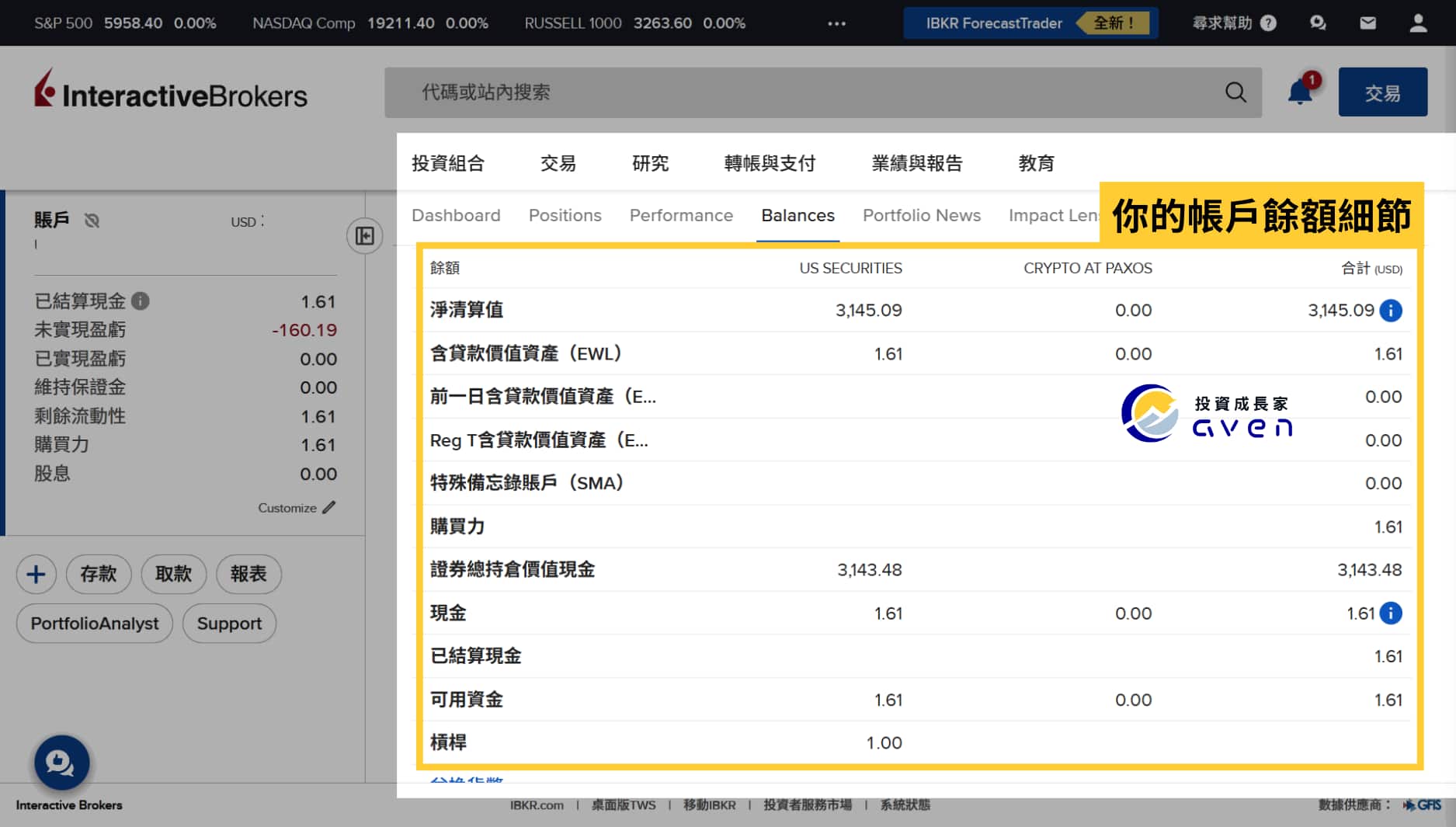Open IBKR ForecastTrader banner
The width and height of the screenshot is (1456, 827).
[x=1030, y=23]
